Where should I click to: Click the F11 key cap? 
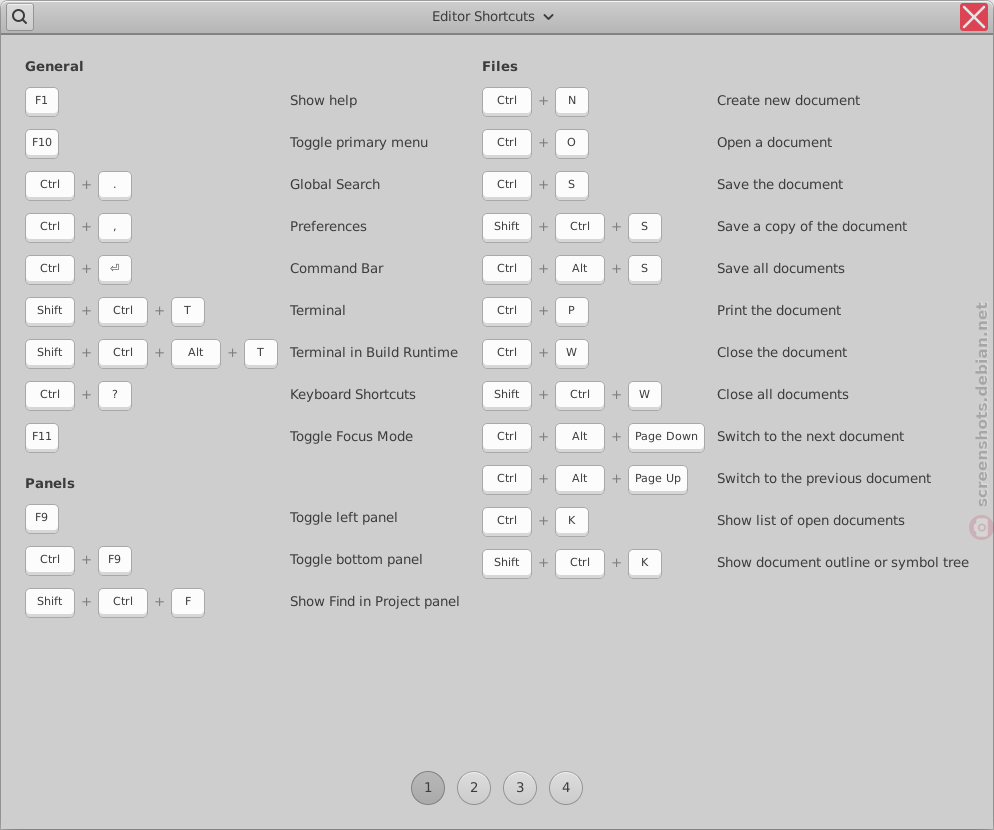[x=42, y=437]
